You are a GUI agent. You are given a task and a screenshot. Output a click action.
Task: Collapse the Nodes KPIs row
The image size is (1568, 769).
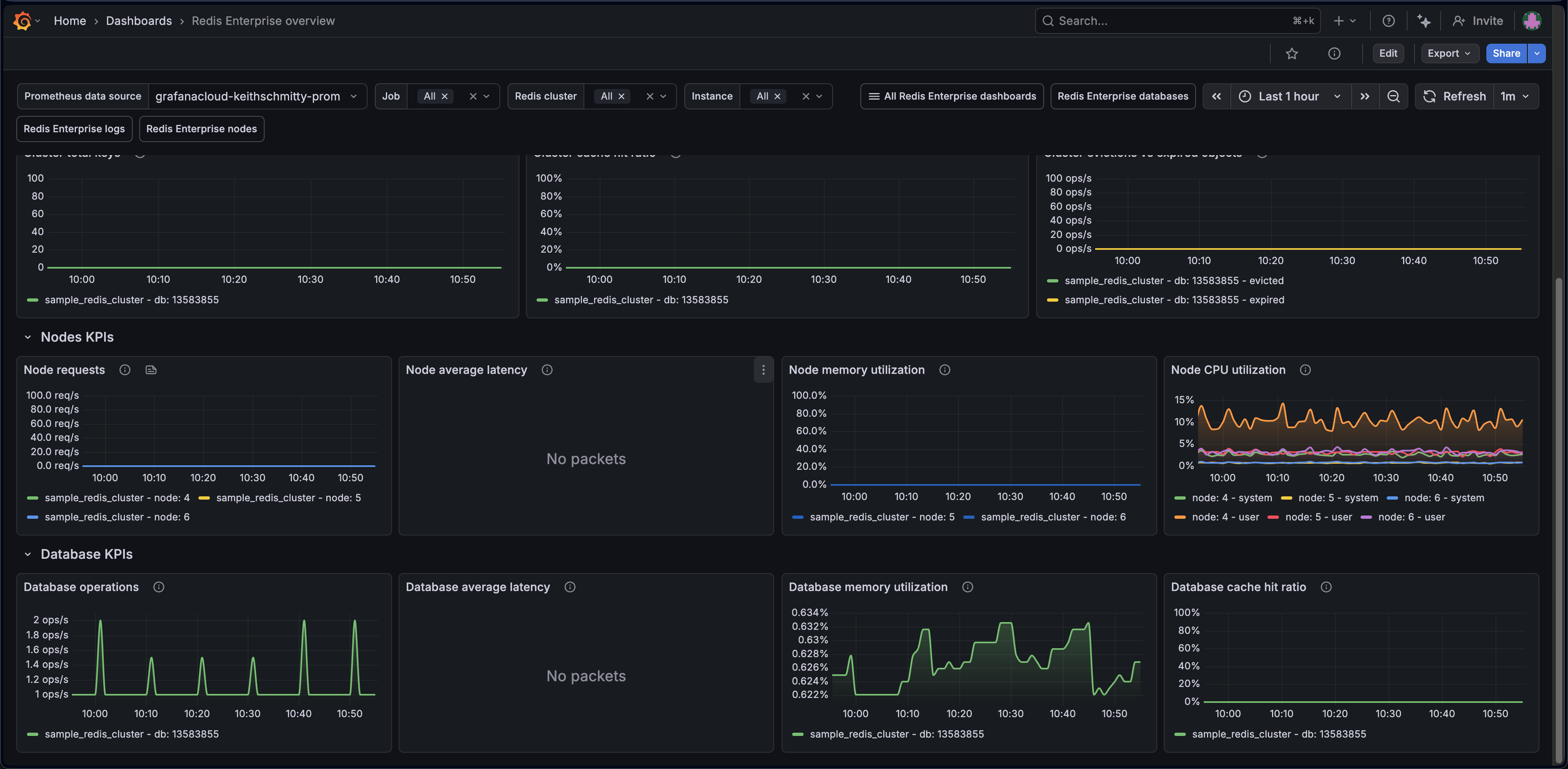pos(27,337)
